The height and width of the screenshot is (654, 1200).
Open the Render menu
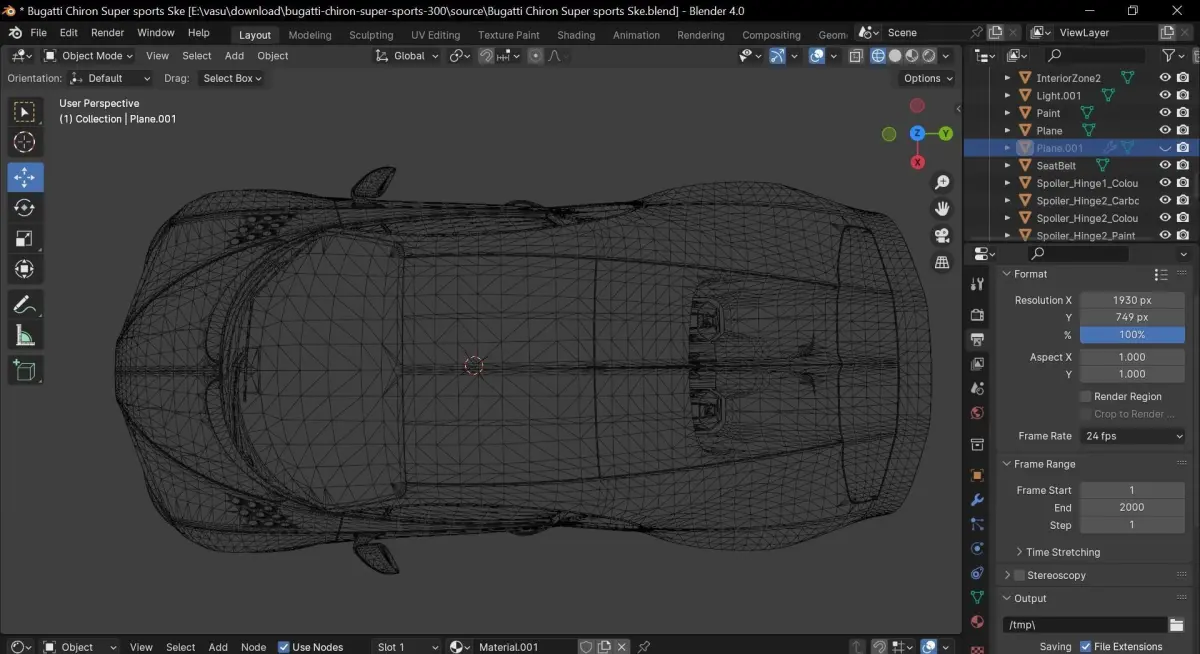coord(107,33)
